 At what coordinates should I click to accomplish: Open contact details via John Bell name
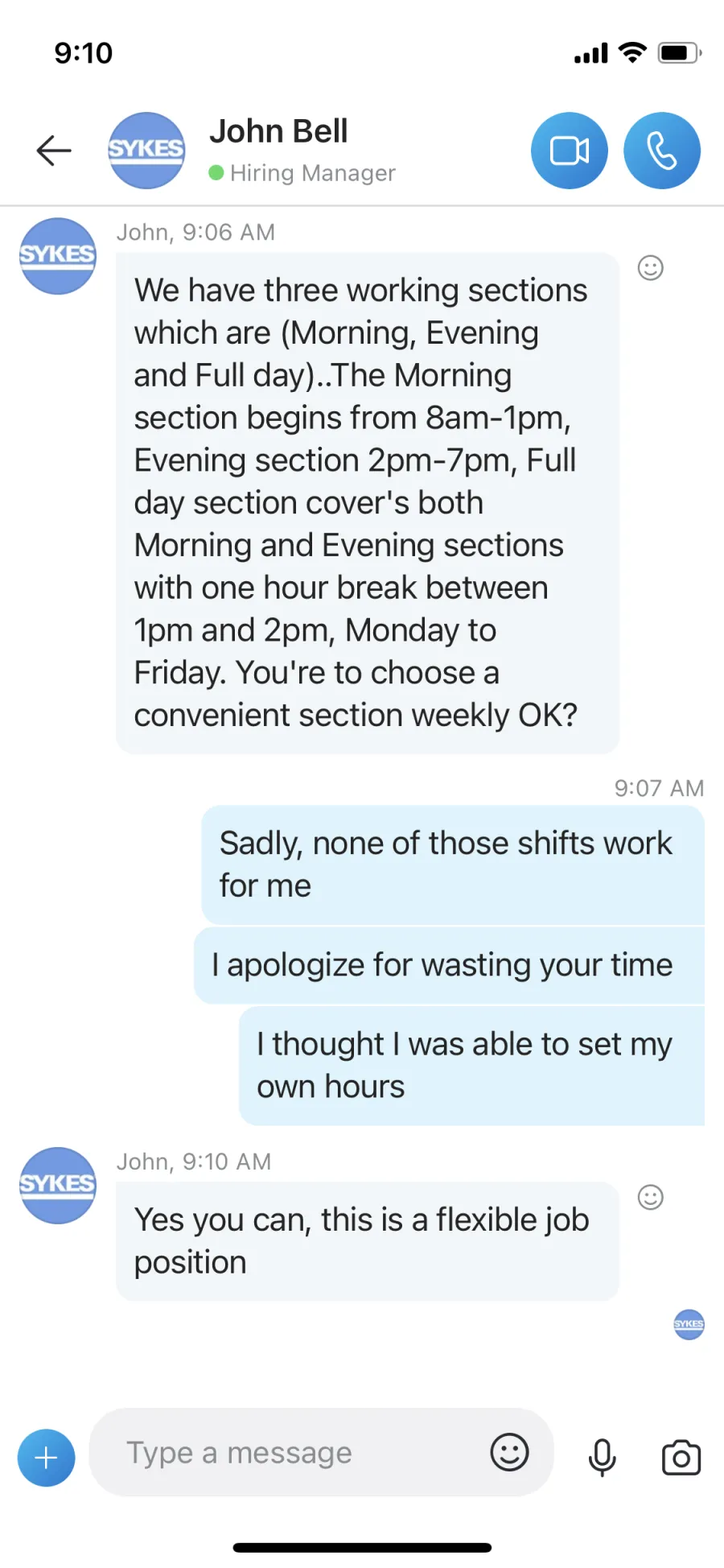pyautogui.click(x=278, y=131)
